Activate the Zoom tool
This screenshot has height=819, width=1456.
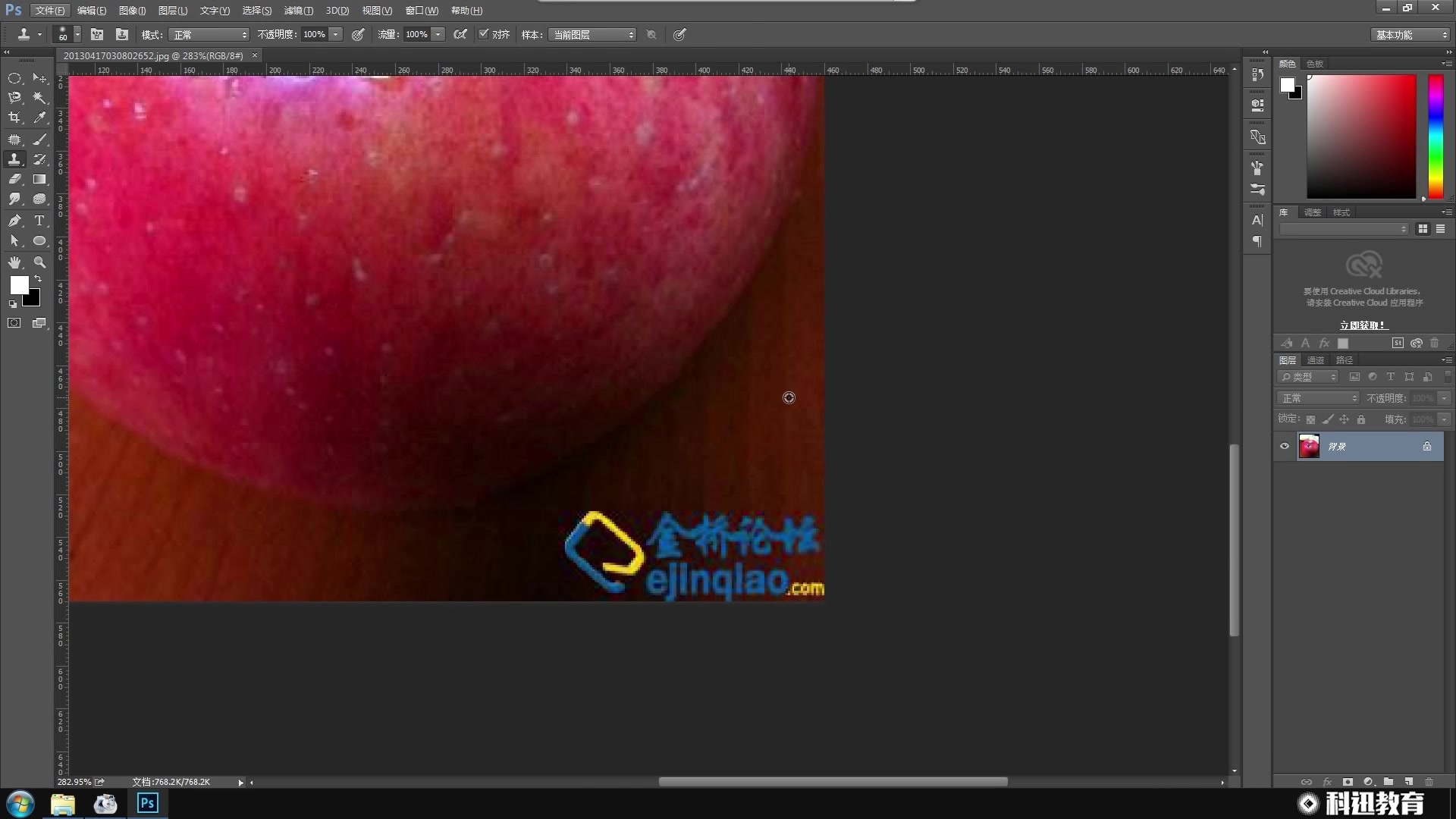click(39, 263)
